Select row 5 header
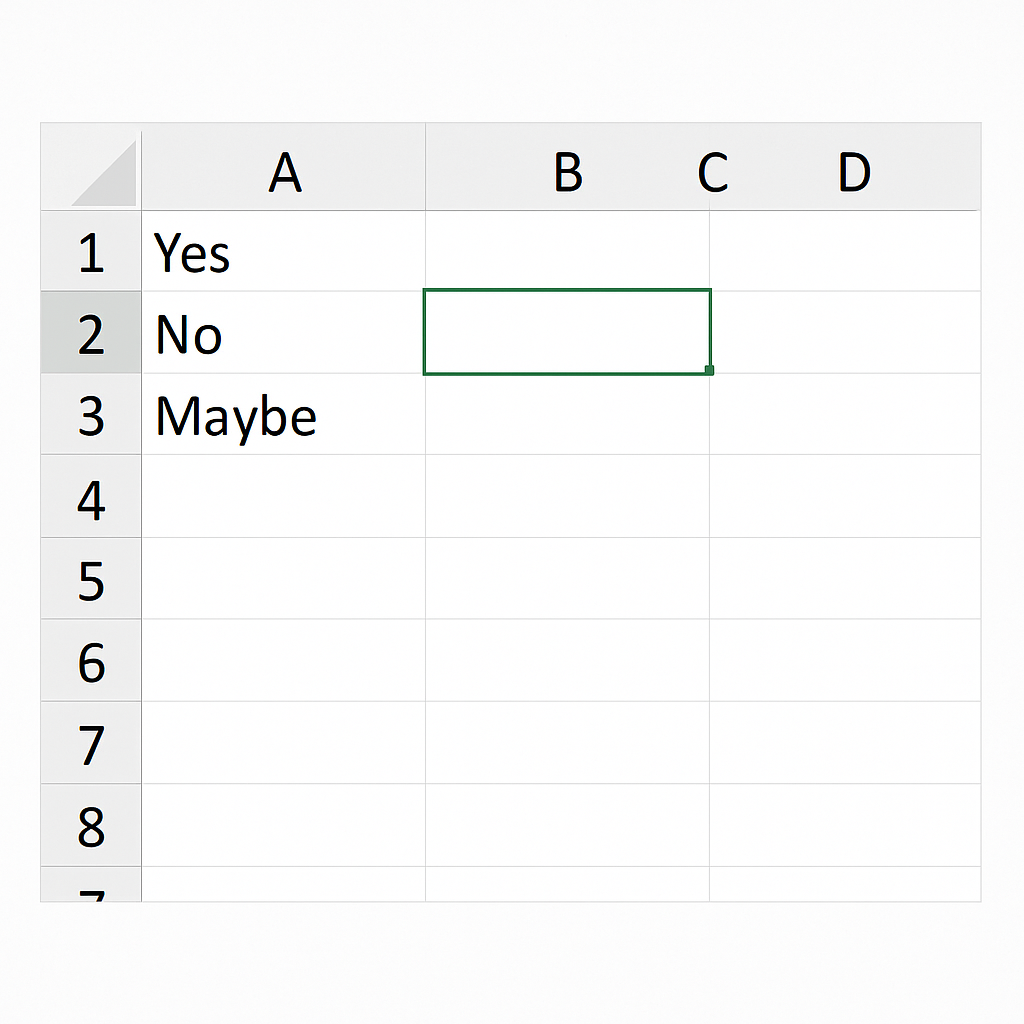 click(91, 579)
